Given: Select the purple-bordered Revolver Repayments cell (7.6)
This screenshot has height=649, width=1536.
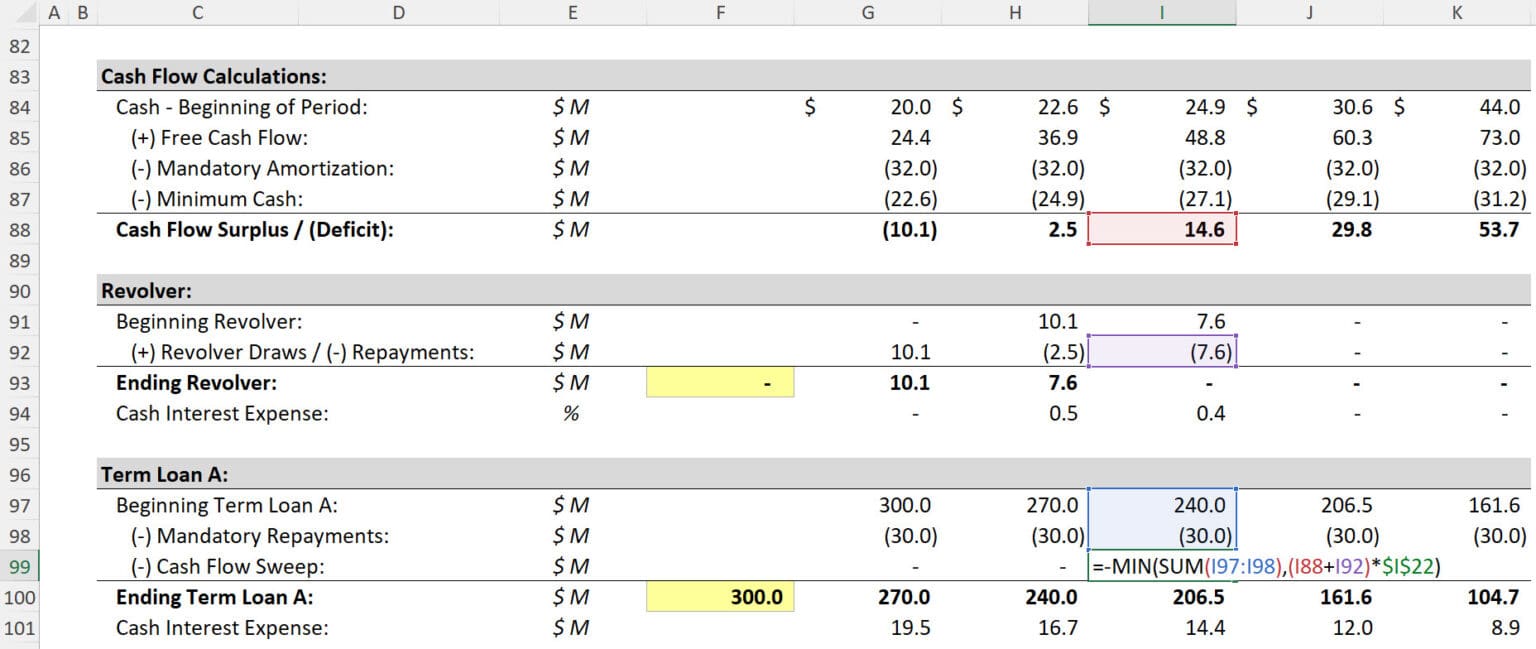Looking at the screenshot, I should coord(1162,351).
